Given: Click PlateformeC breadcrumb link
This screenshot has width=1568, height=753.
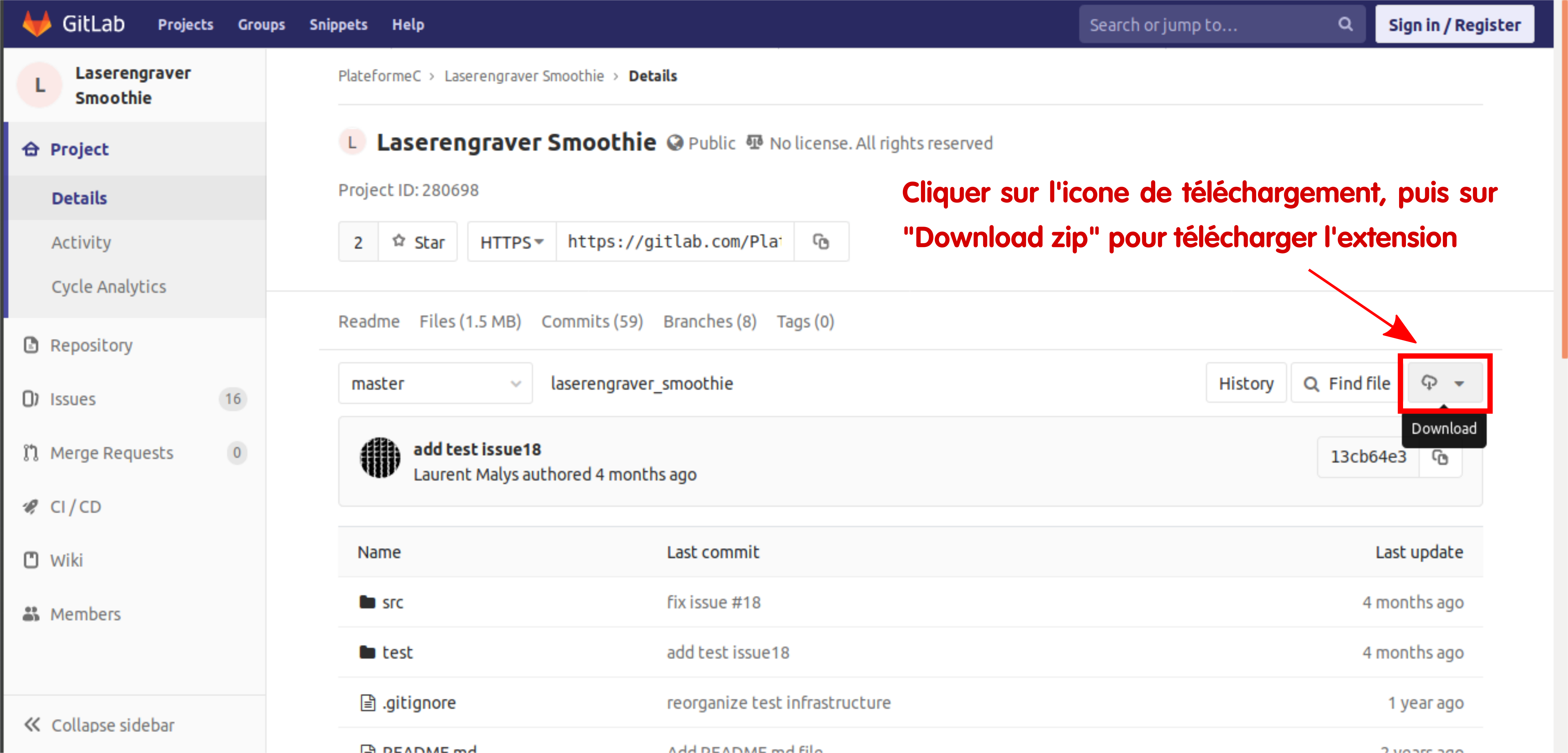Looking at the screenshot, I should [x=379, y=76].
